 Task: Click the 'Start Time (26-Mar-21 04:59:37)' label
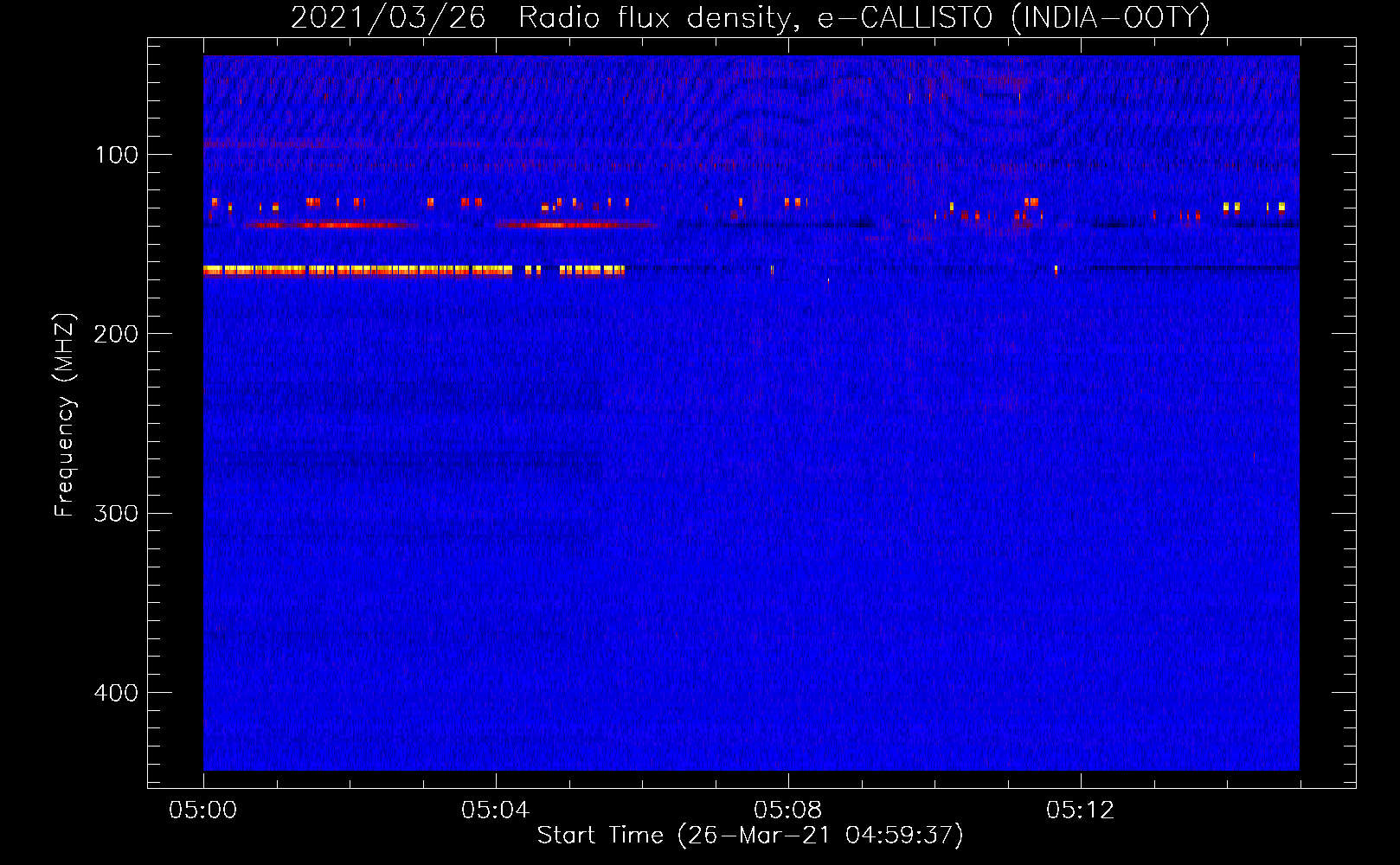pyautogui.click(x=750, y=836)
